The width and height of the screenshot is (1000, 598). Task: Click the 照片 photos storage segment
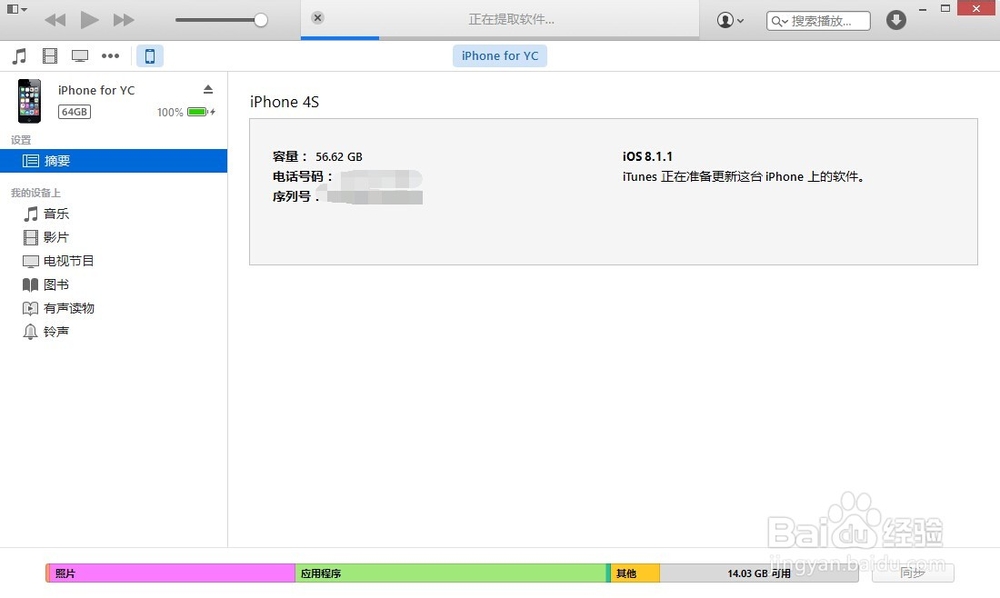[170, 573]
